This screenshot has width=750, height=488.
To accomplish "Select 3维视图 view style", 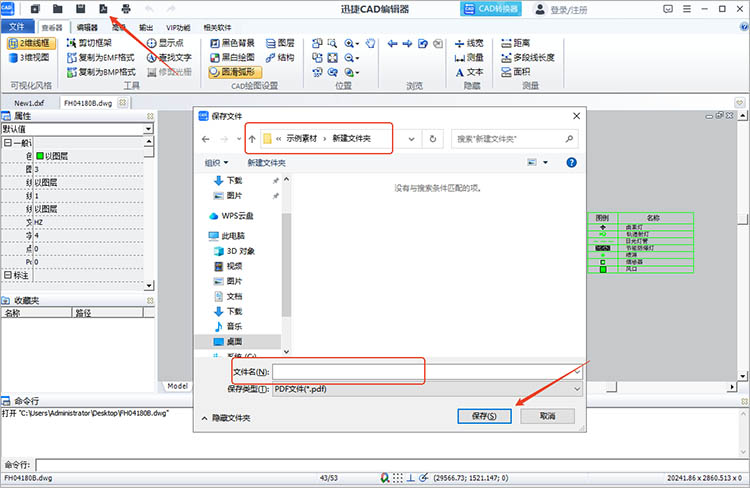I will 29,57.
